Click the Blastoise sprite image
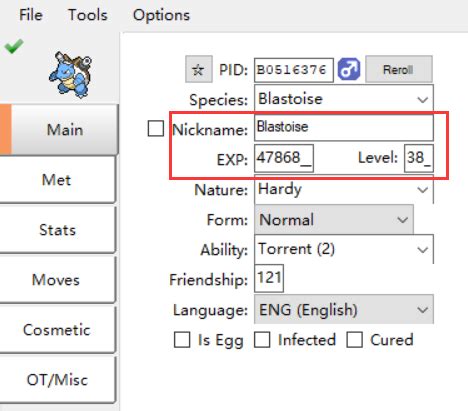 (x=71, y=74)
